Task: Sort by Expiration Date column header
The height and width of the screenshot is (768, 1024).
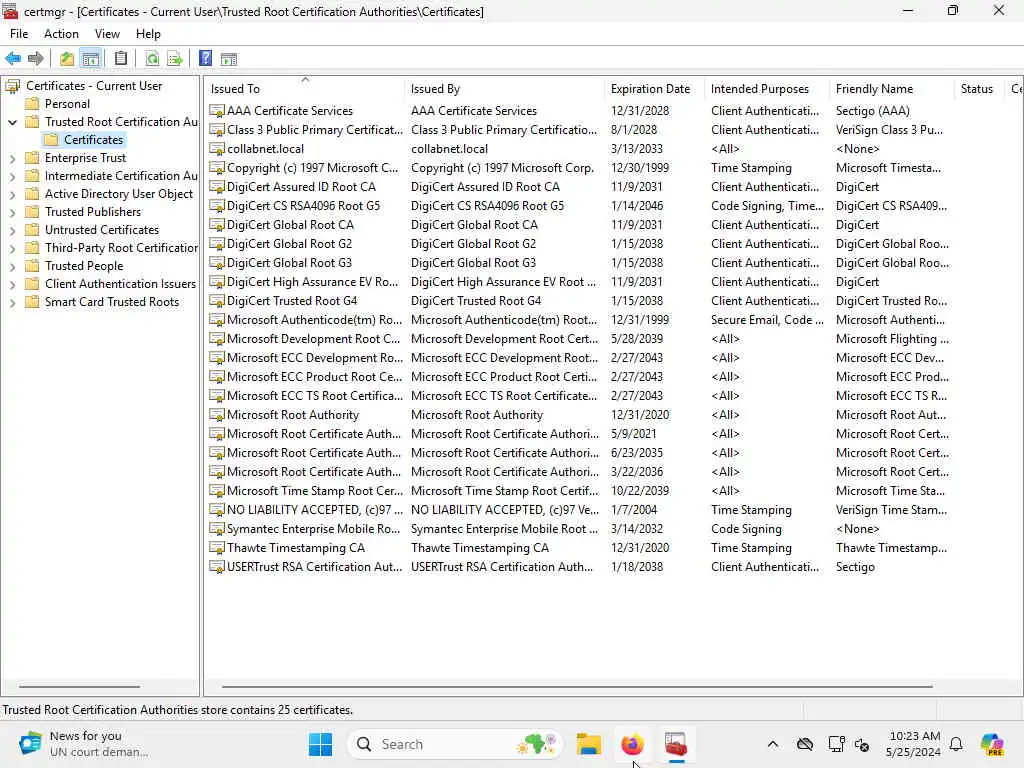Action: click(654, 89)
